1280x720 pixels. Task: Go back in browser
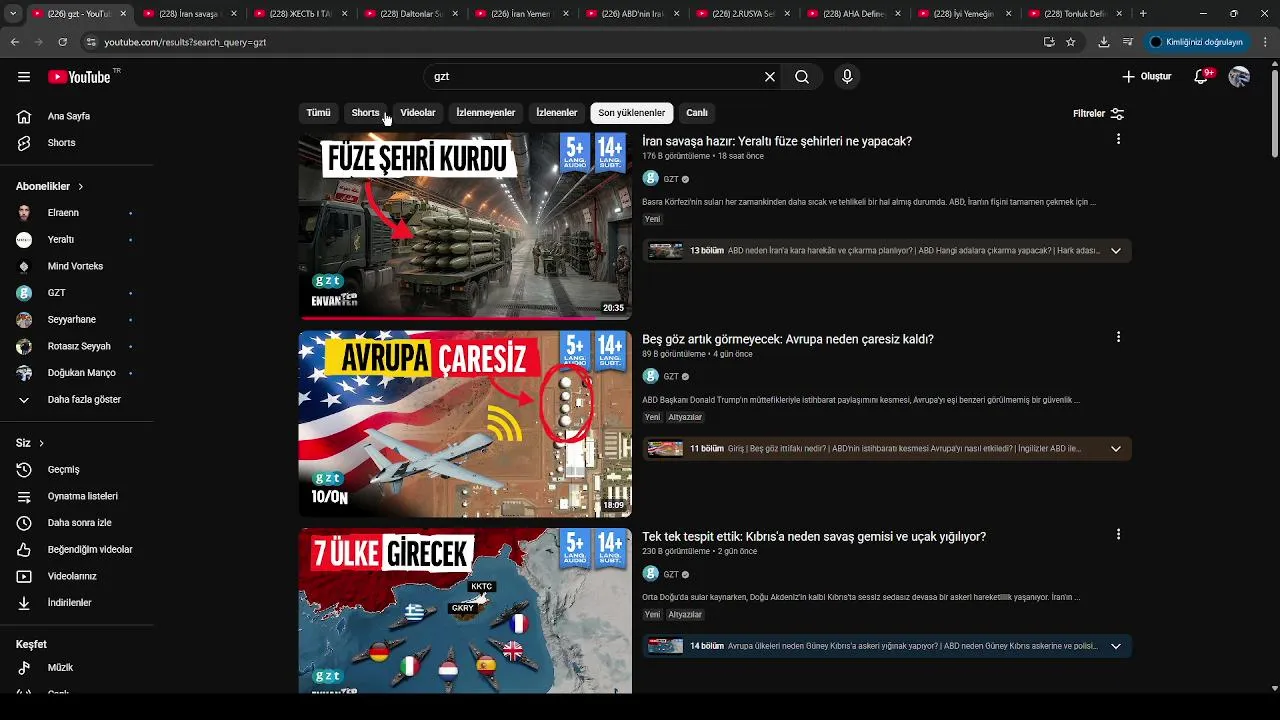pyautogui.click(x=14, y=42)
